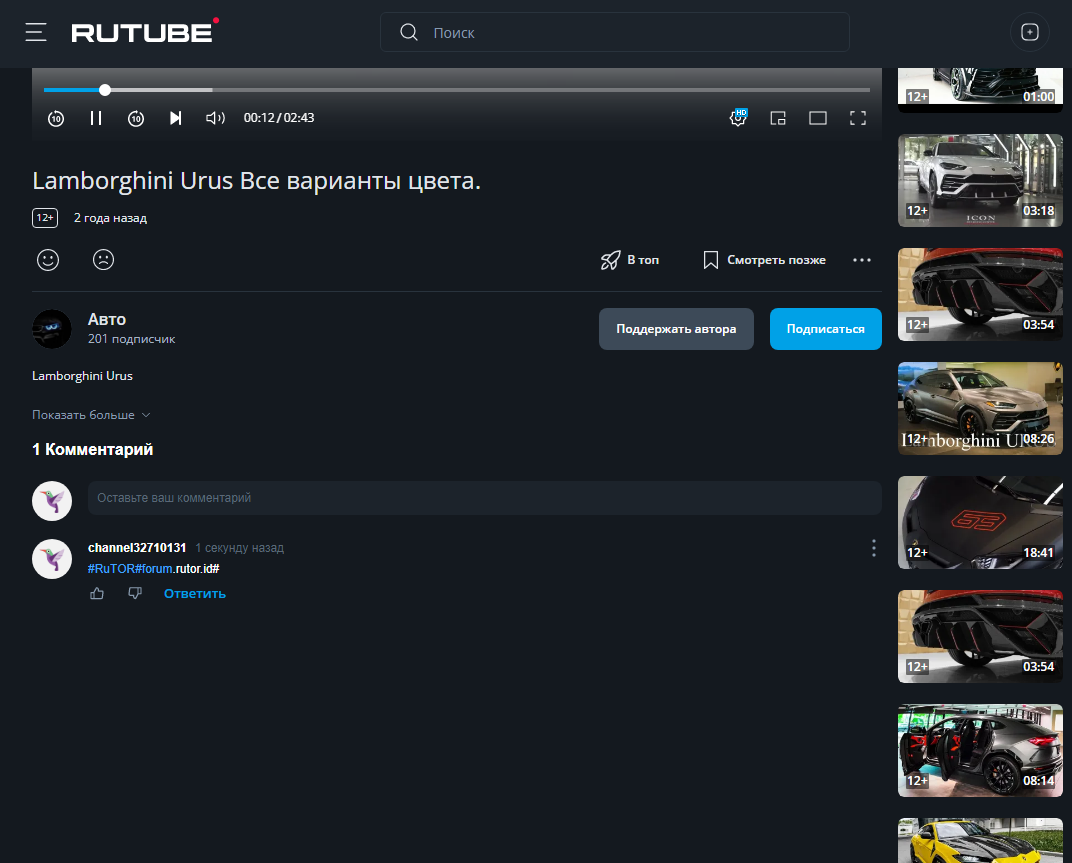The image size is (1072, 863).
Task: Open the yellow Urus video thumbnail
Action: [980, 840]
